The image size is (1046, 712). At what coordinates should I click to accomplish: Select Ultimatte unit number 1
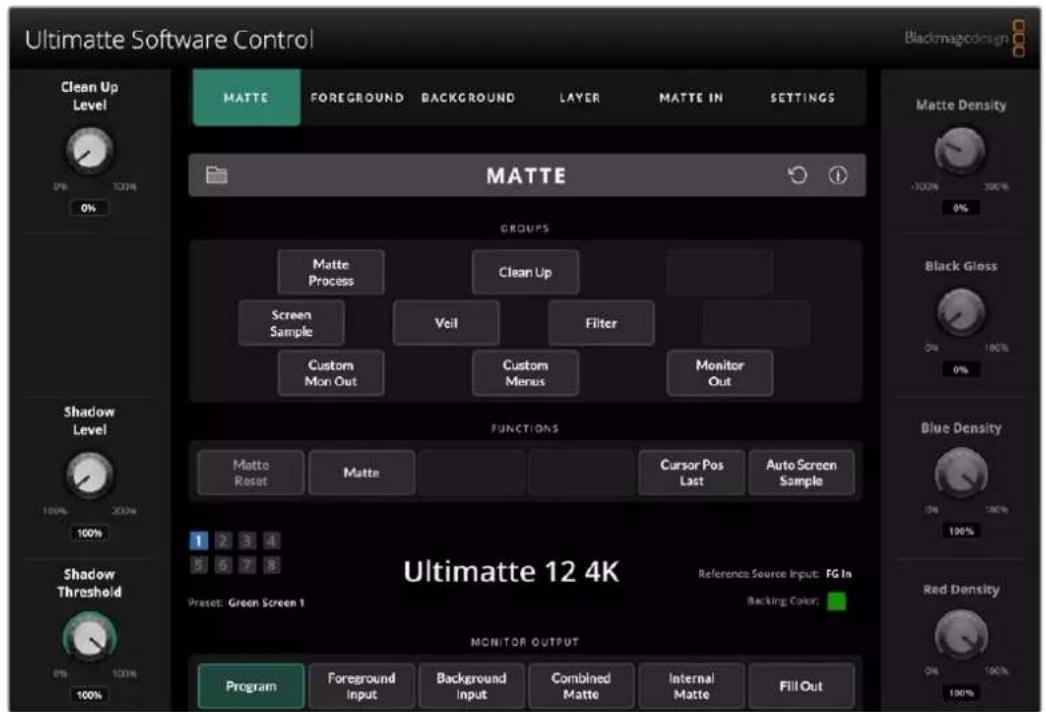(199, 541)
